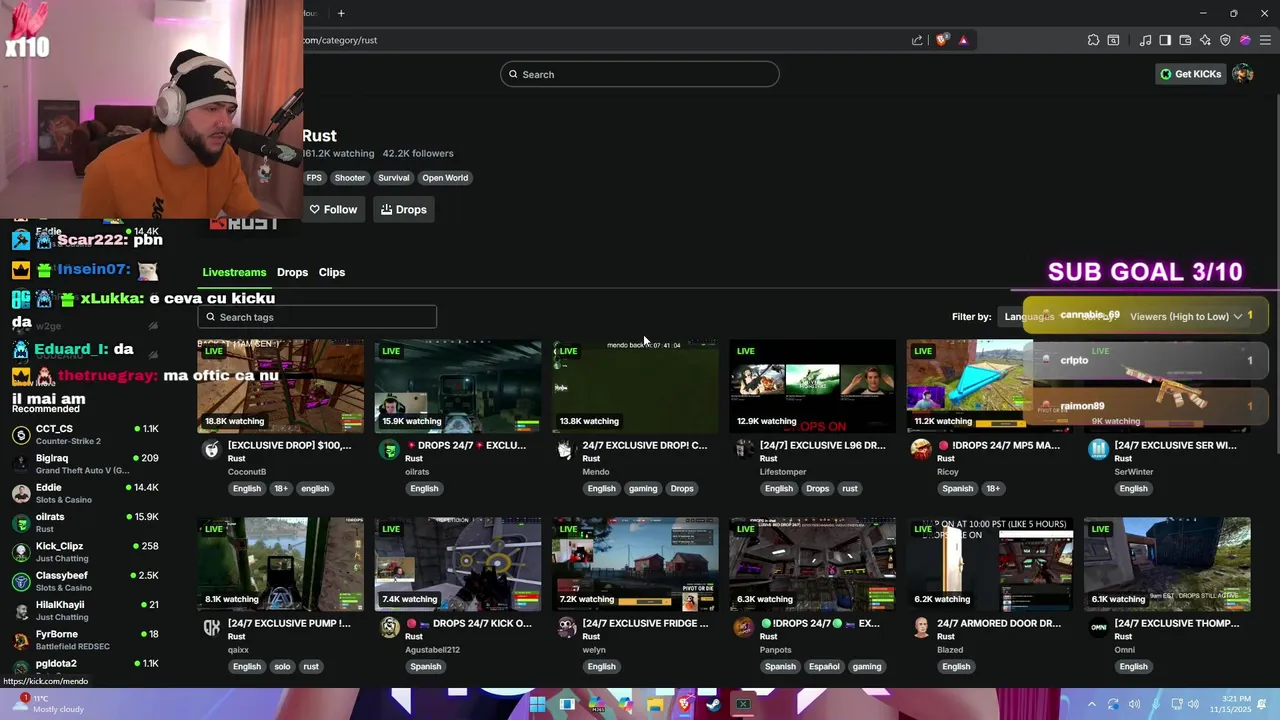Click Spanish tag under Ricoy stream

tap(957, 489)
